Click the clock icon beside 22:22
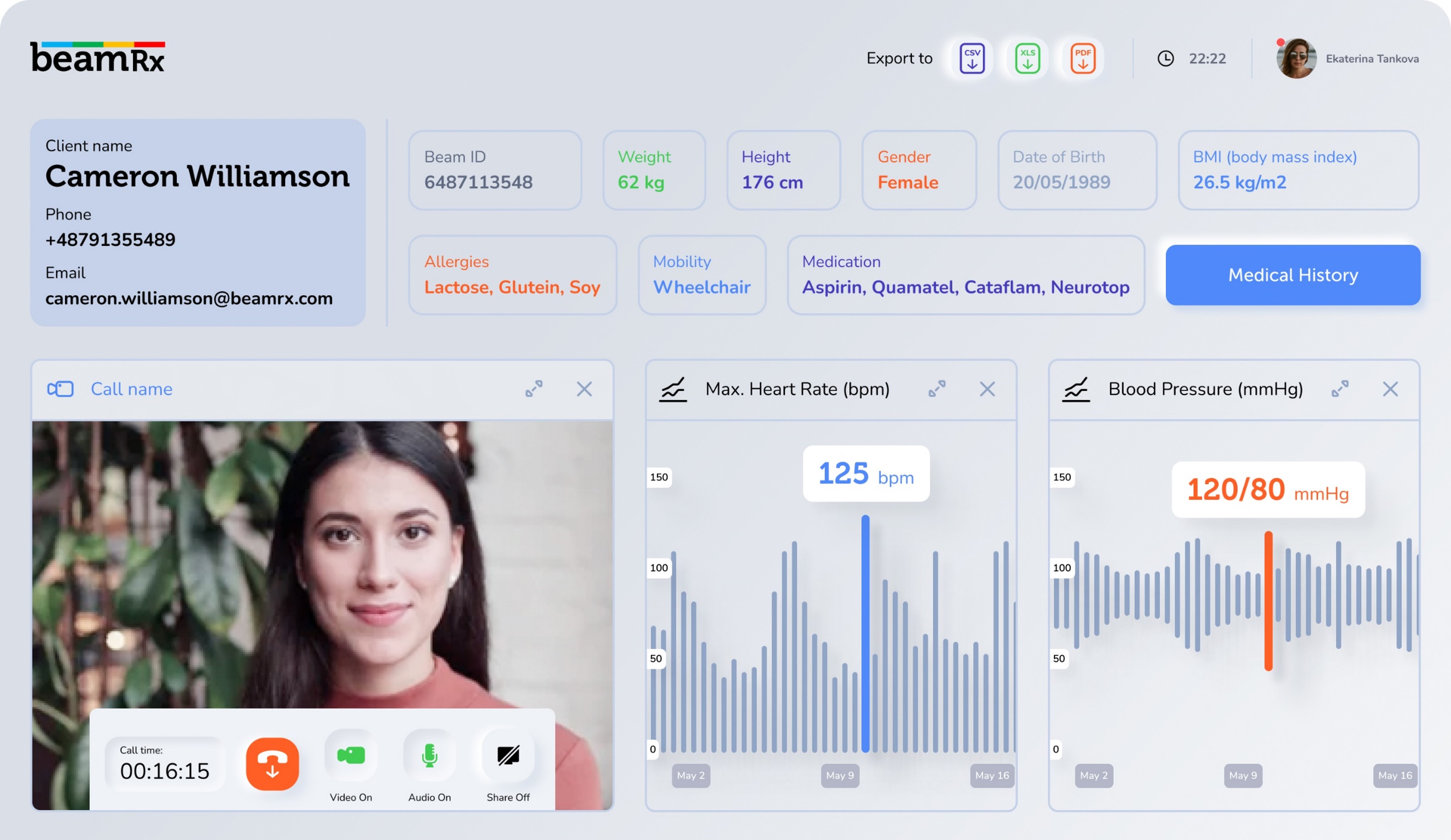This screenshot has height=840, width=1451. [x=1165, y=58]
